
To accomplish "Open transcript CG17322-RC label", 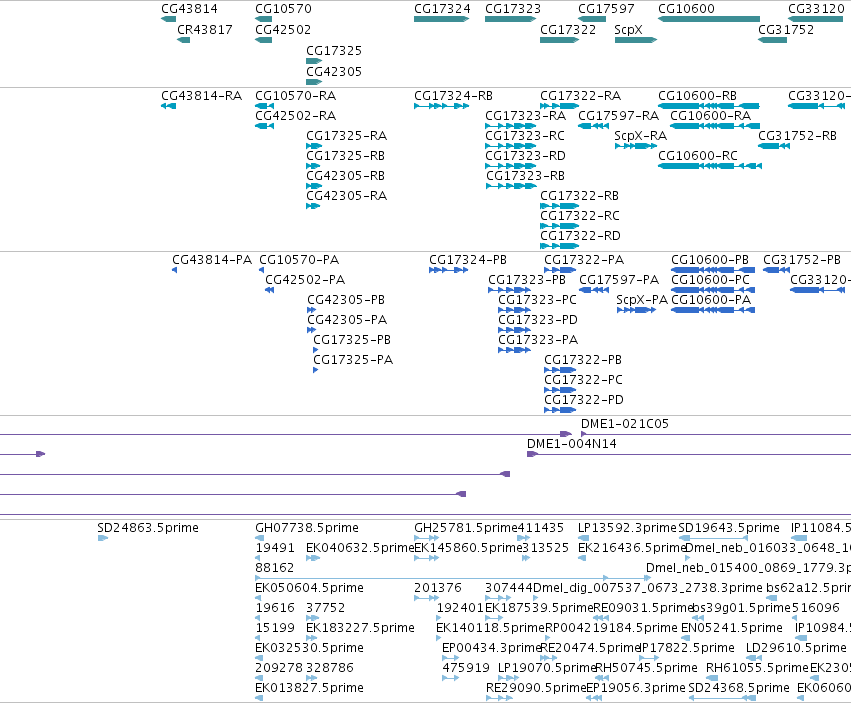I will 580,216.
